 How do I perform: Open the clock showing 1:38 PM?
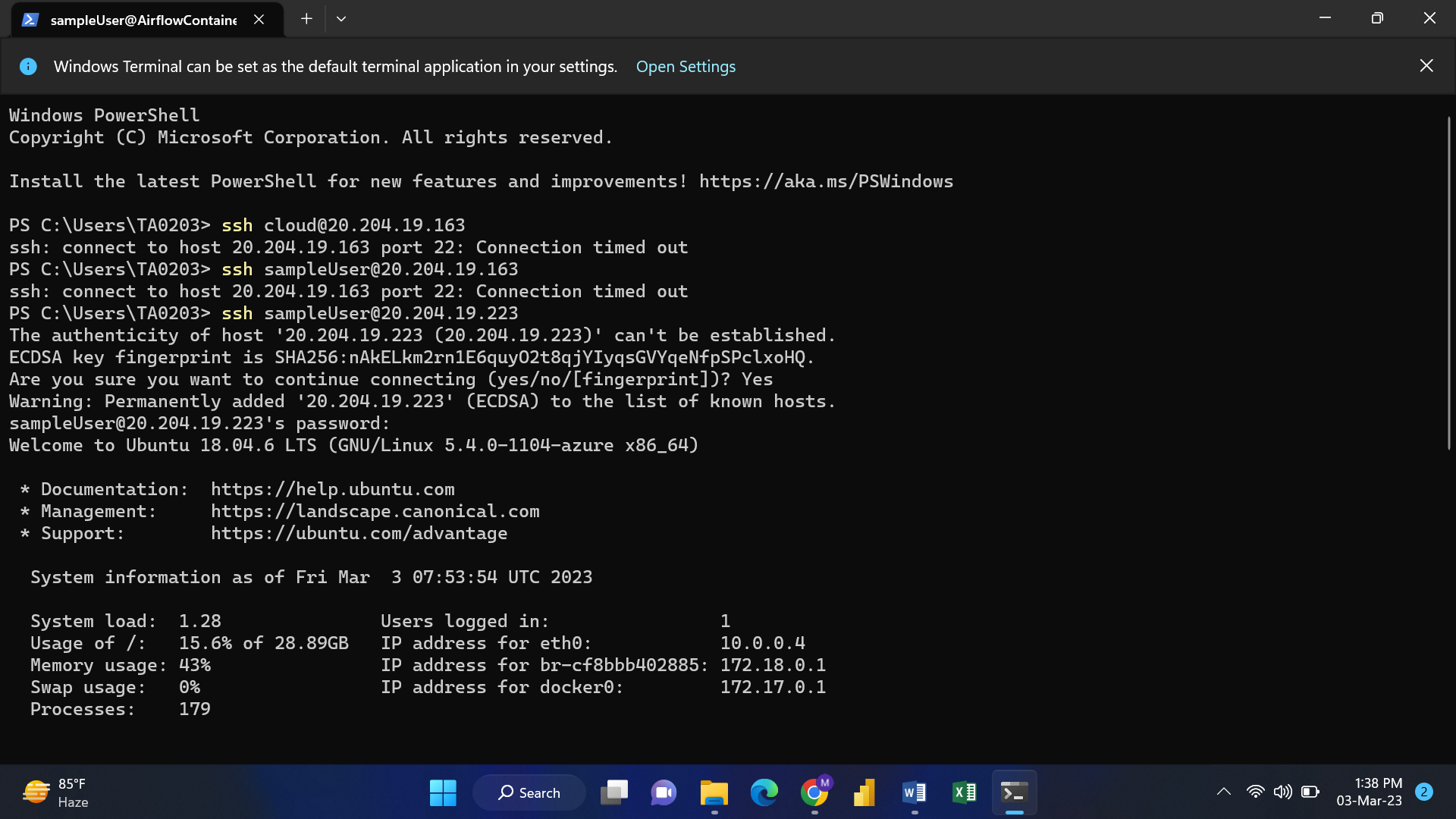coord(1369,792)
